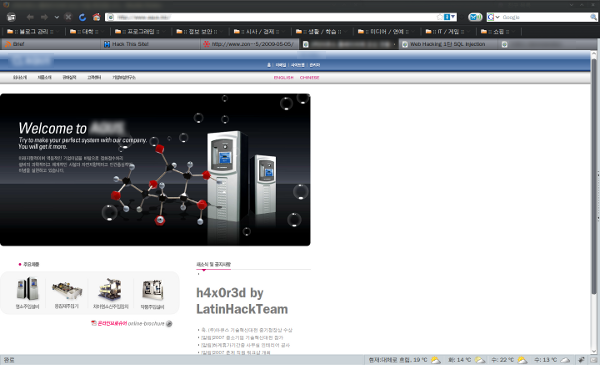
Task: Switch site language to CHINESE
Action: click(x=310, y=77)
